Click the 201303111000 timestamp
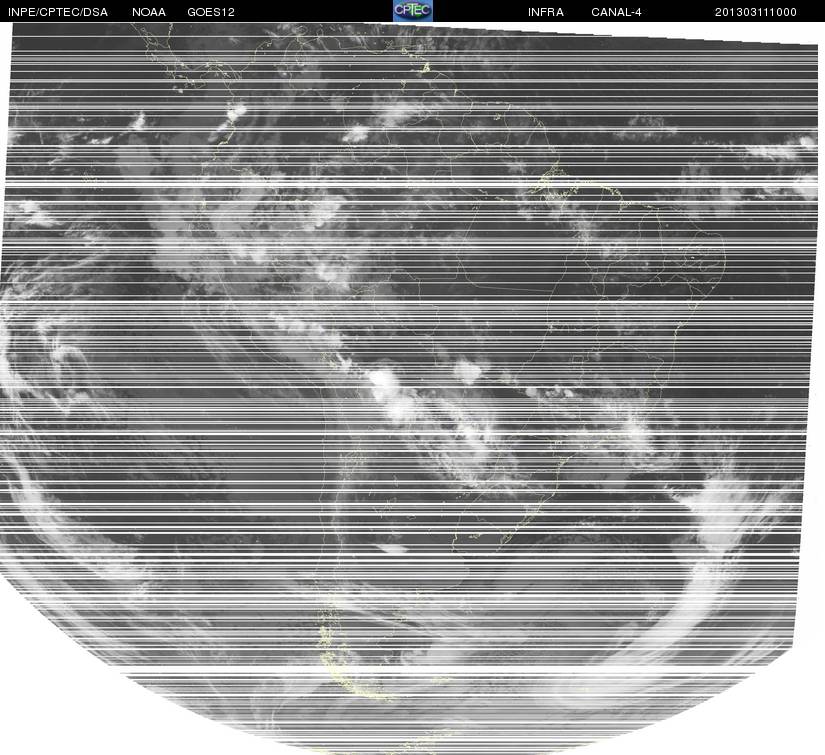Screen dimensions: 825x755 pyautogui.click(x=756, y=12)
